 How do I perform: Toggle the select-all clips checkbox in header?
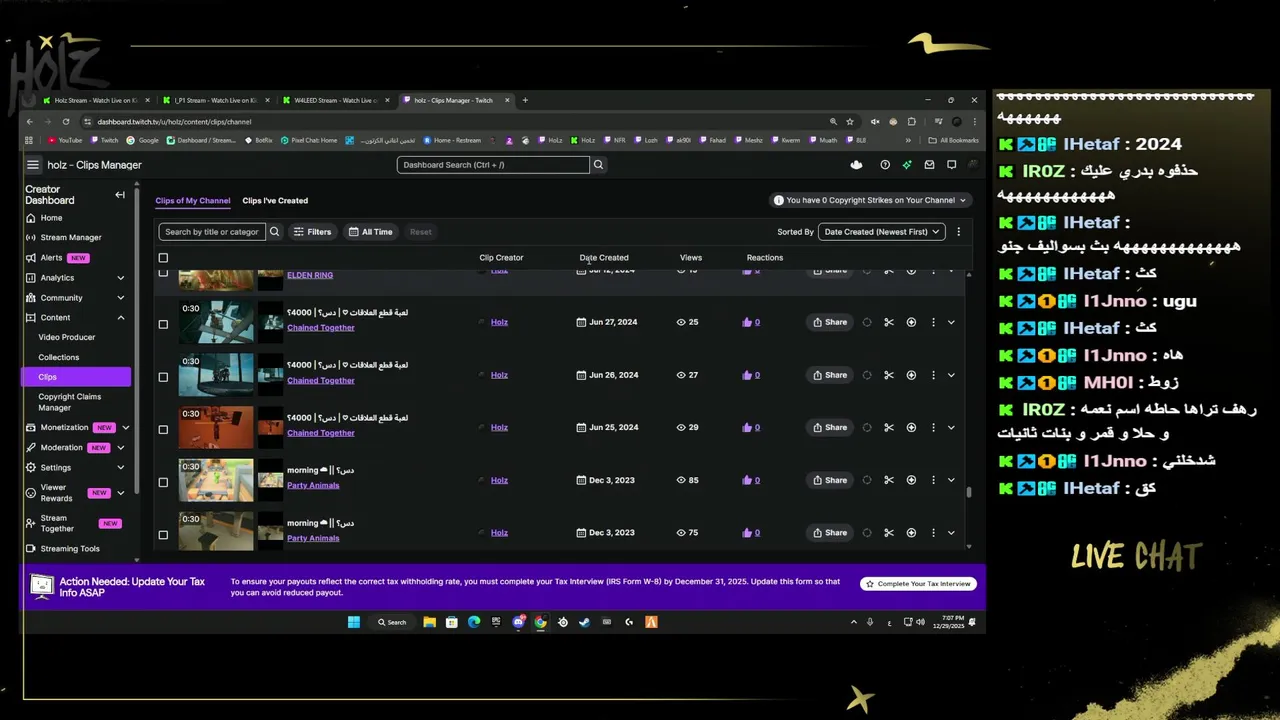(163, 258)
